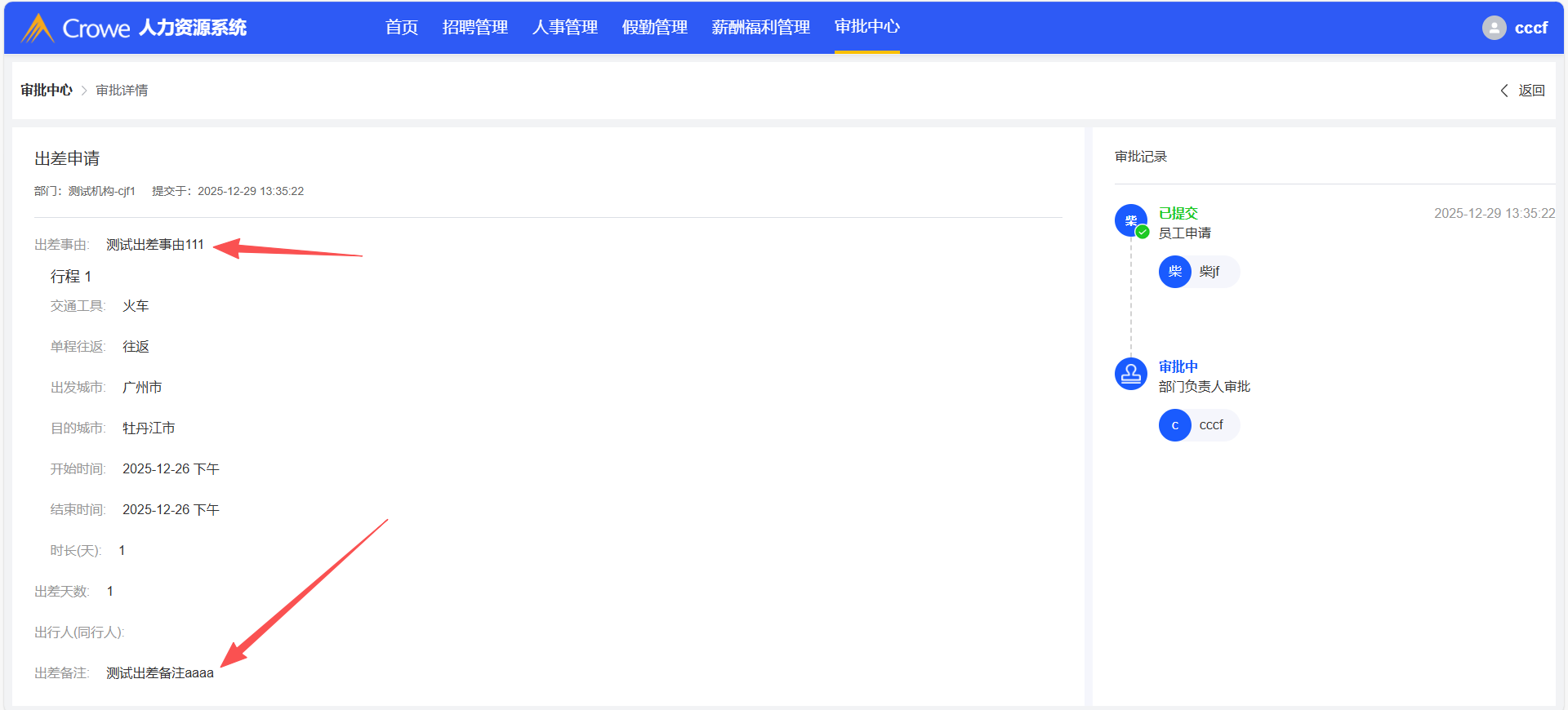This screenshot has width=1568, height=710.
Task: Go to 审批中心 breadcrumb
Action: (47, 90)
